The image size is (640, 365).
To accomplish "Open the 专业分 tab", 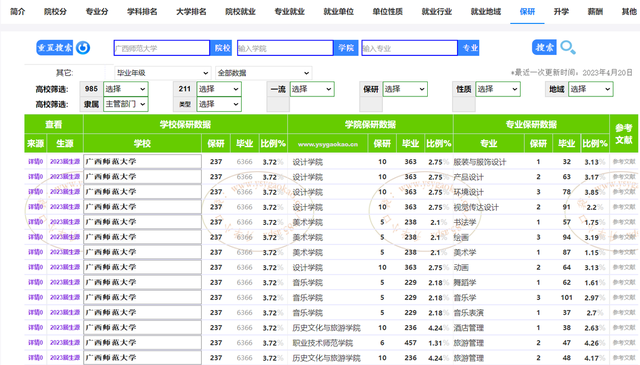I will (97, 11).
